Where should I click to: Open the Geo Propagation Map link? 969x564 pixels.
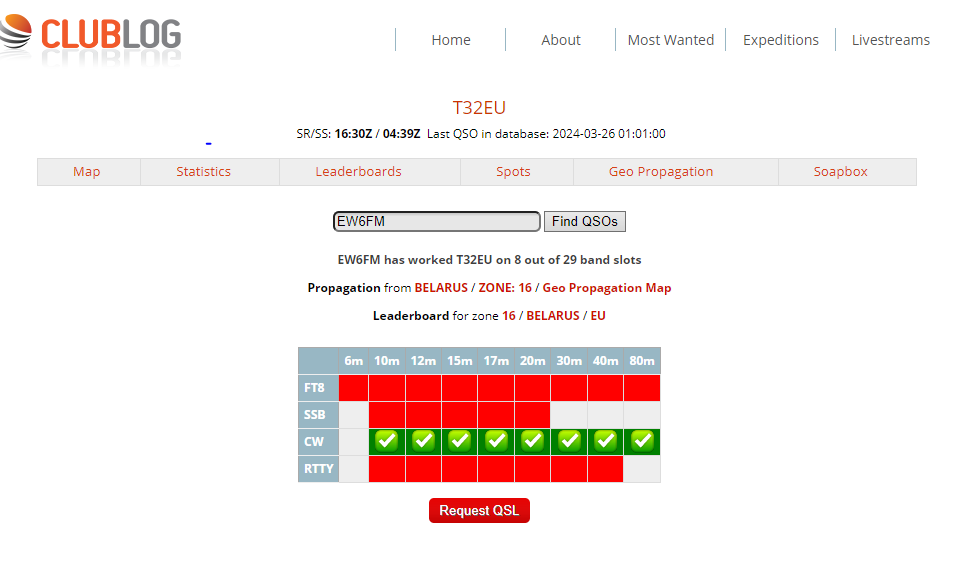(x=606, y=288)
